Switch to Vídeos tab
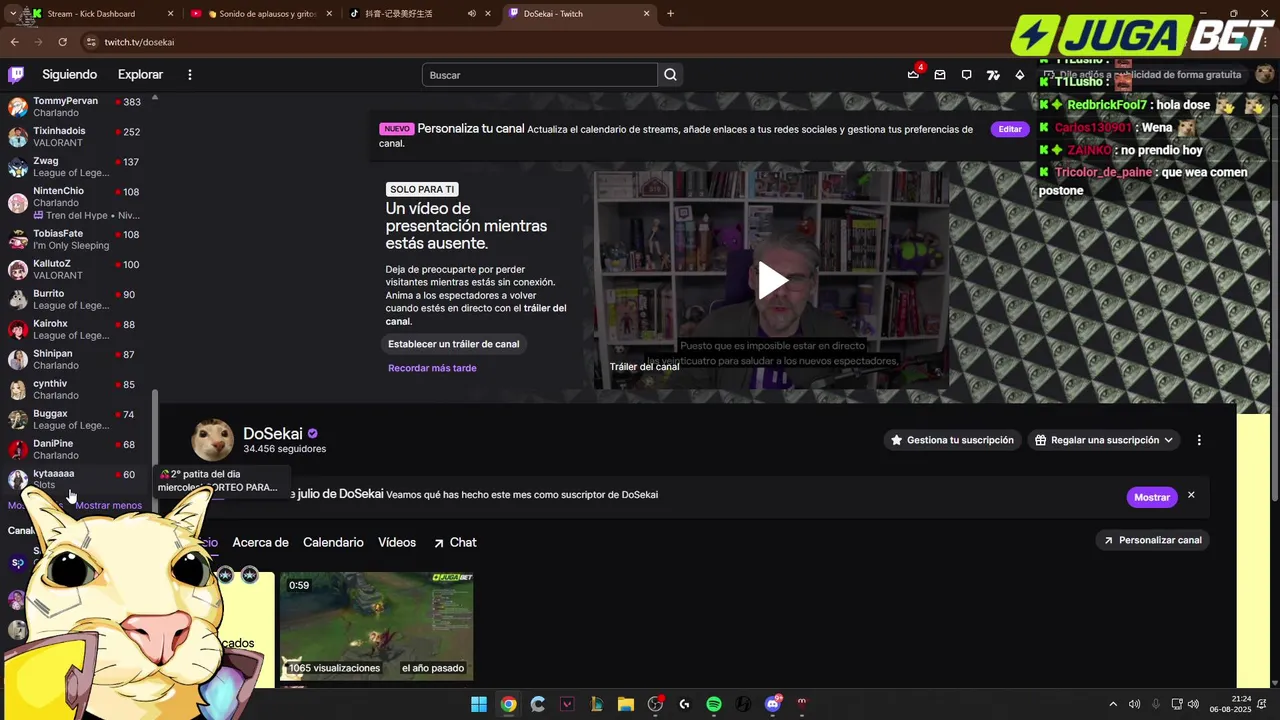This screenshot has width=1280, height=720. [397, 542]
